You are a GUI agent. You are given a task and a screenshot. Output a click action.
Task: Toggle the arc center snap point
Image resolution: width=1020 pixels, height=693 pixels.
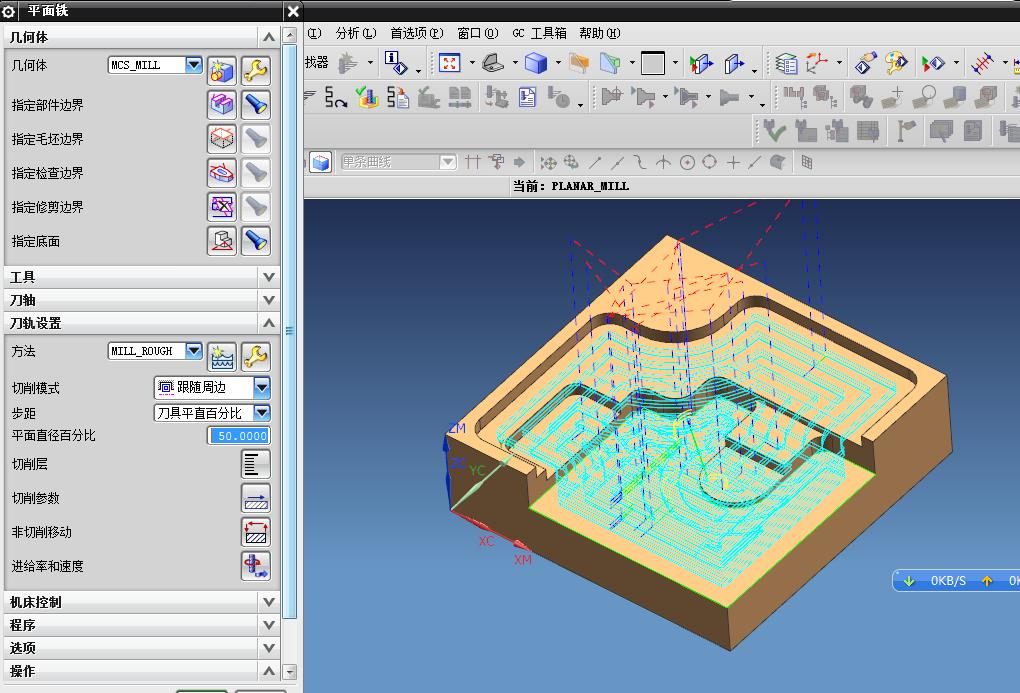(x=687, y=162)
